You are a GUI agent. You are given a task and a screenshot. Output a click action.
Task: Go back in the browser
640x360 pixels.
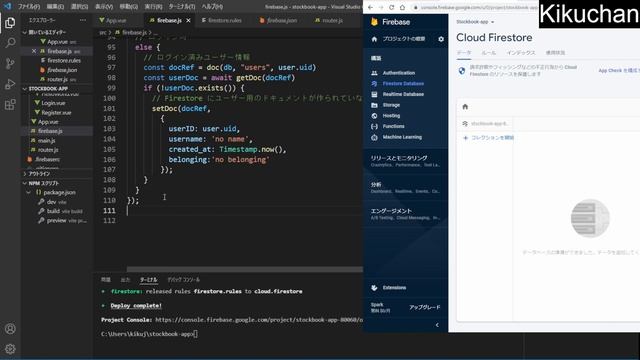tap(370, 7)
